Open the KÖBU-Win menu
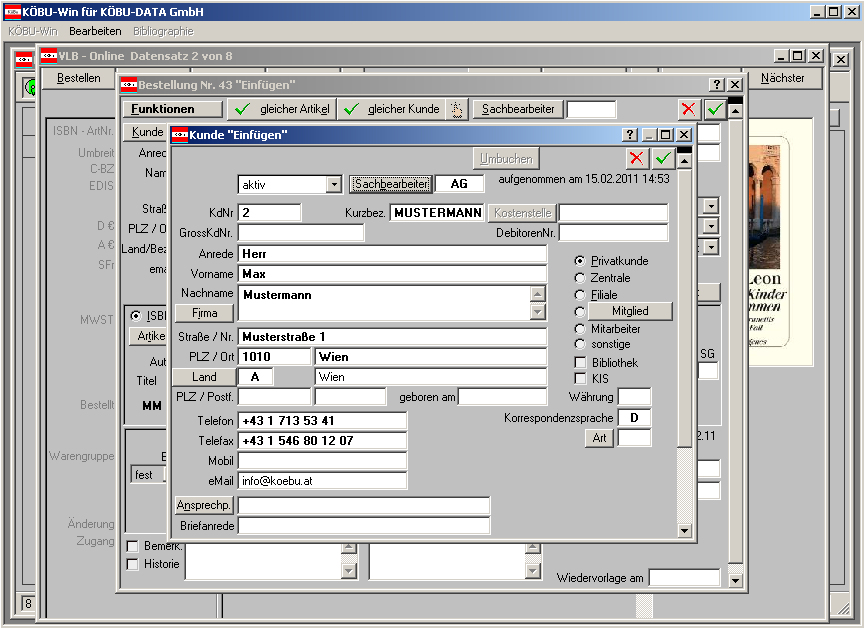This screenshot has height=628, width=864. tap(33, 31)
